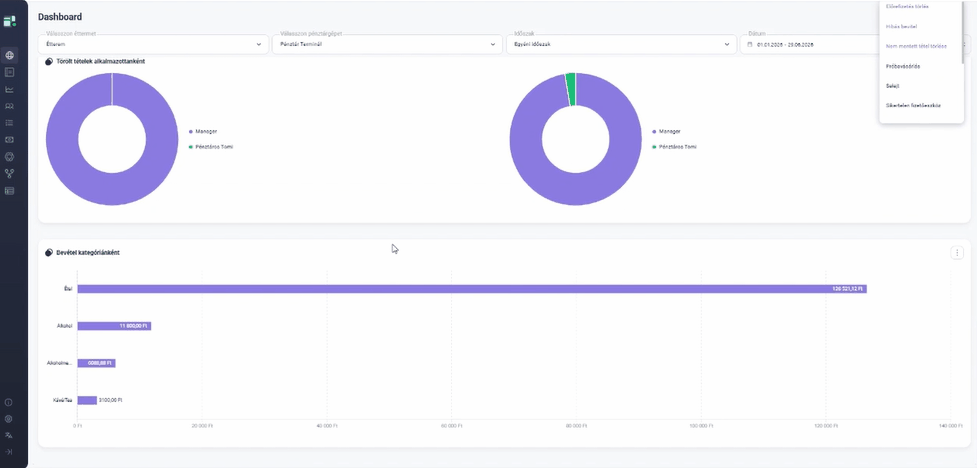Open the globe dashboard icon in sidebar

[9, 55]
